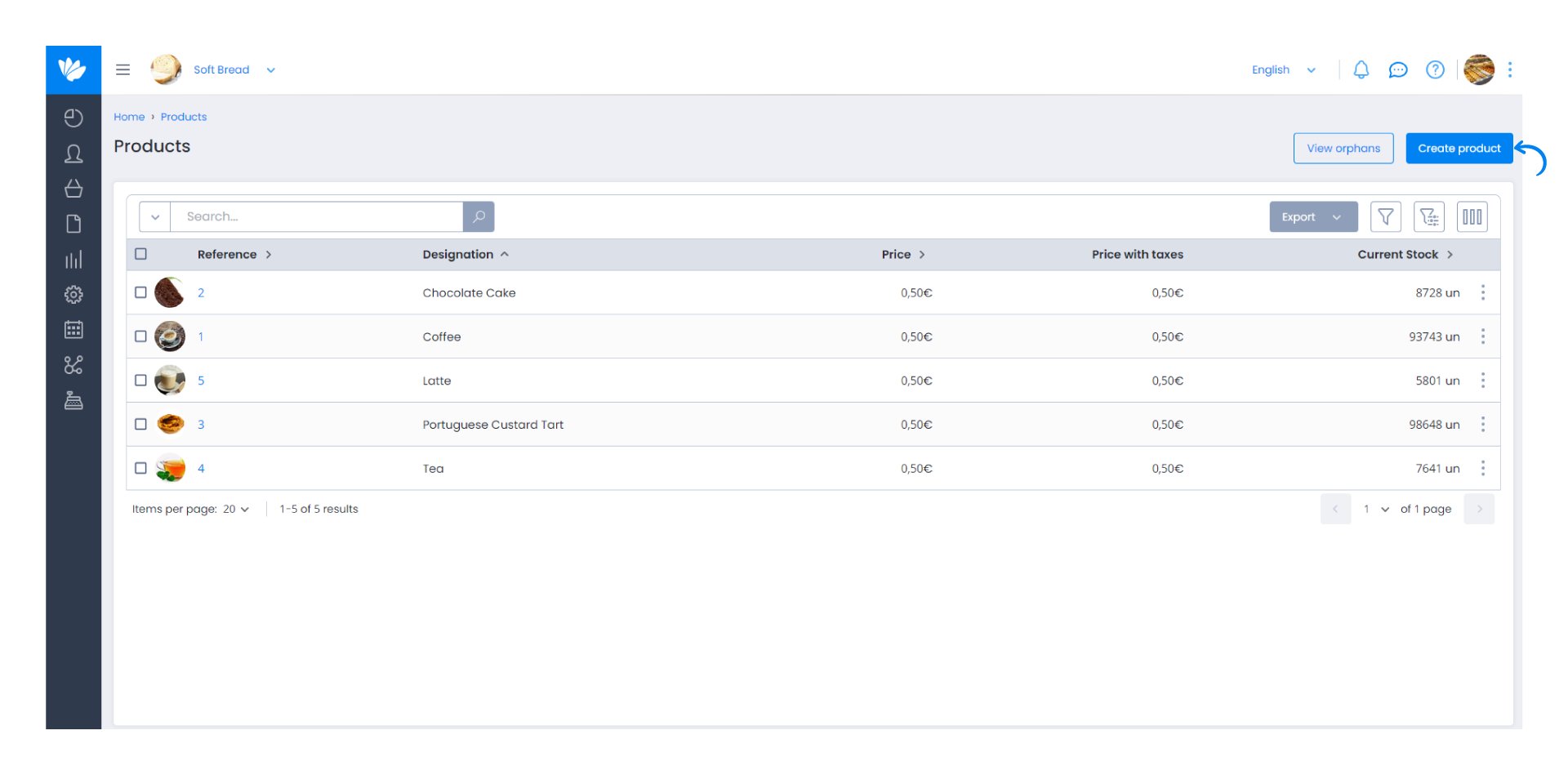
Task: Click the Coffee product thumbnail
Action: (170, 336)
